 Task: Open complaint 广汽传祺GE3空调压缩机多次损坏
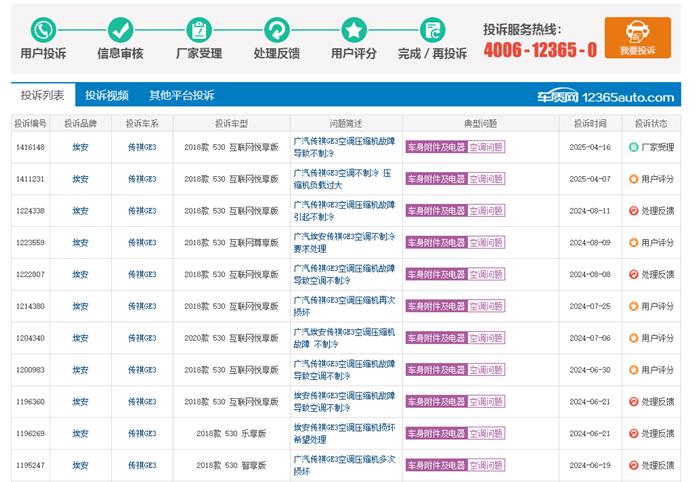pyautogui.click(x=344, y=465)
